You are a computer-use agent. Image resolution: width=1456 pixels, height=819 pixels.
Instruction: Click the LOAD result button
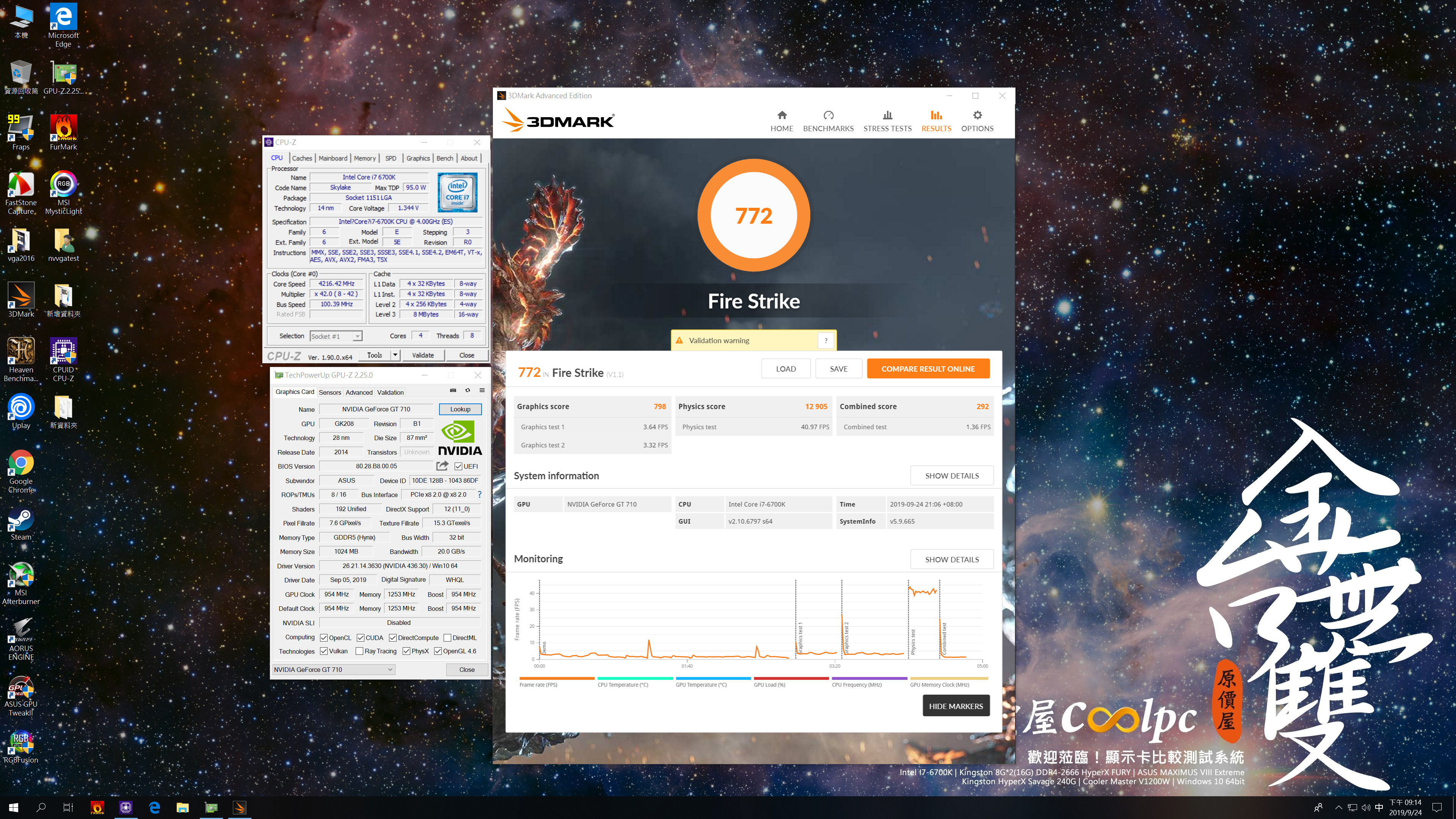tap(786, 369)
